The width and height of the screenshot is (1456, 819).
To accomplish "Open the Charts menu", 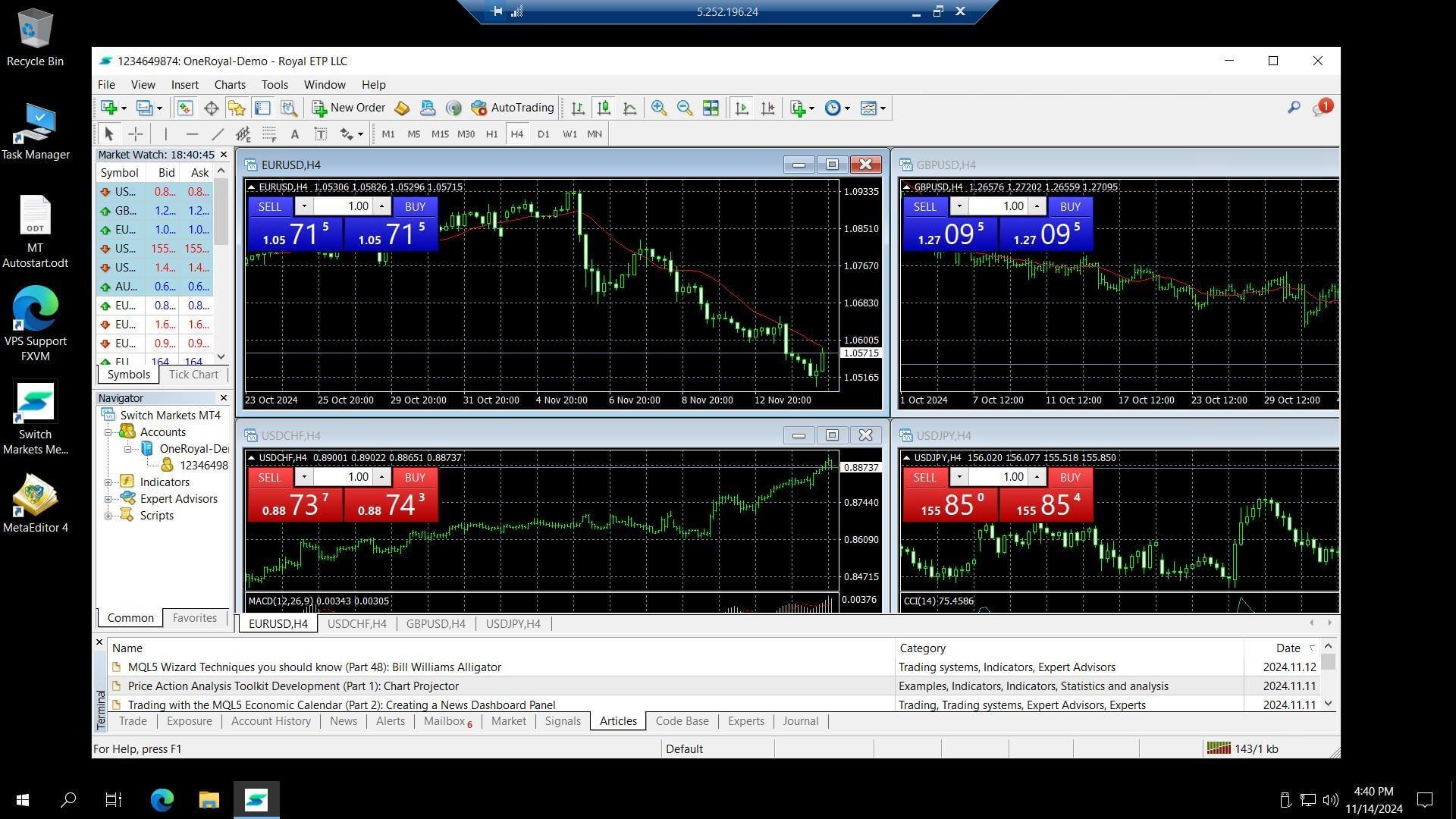I will 229,85.
